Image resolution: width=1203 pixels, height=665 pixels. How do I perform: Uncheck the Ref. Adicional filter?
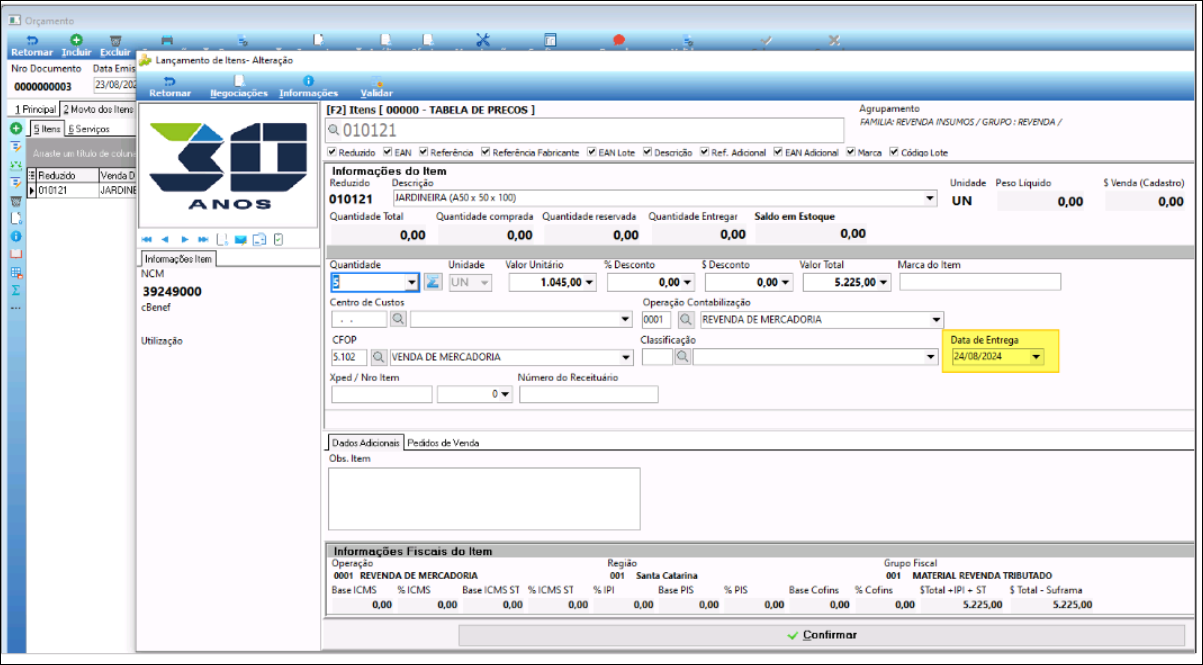(704, 153)
